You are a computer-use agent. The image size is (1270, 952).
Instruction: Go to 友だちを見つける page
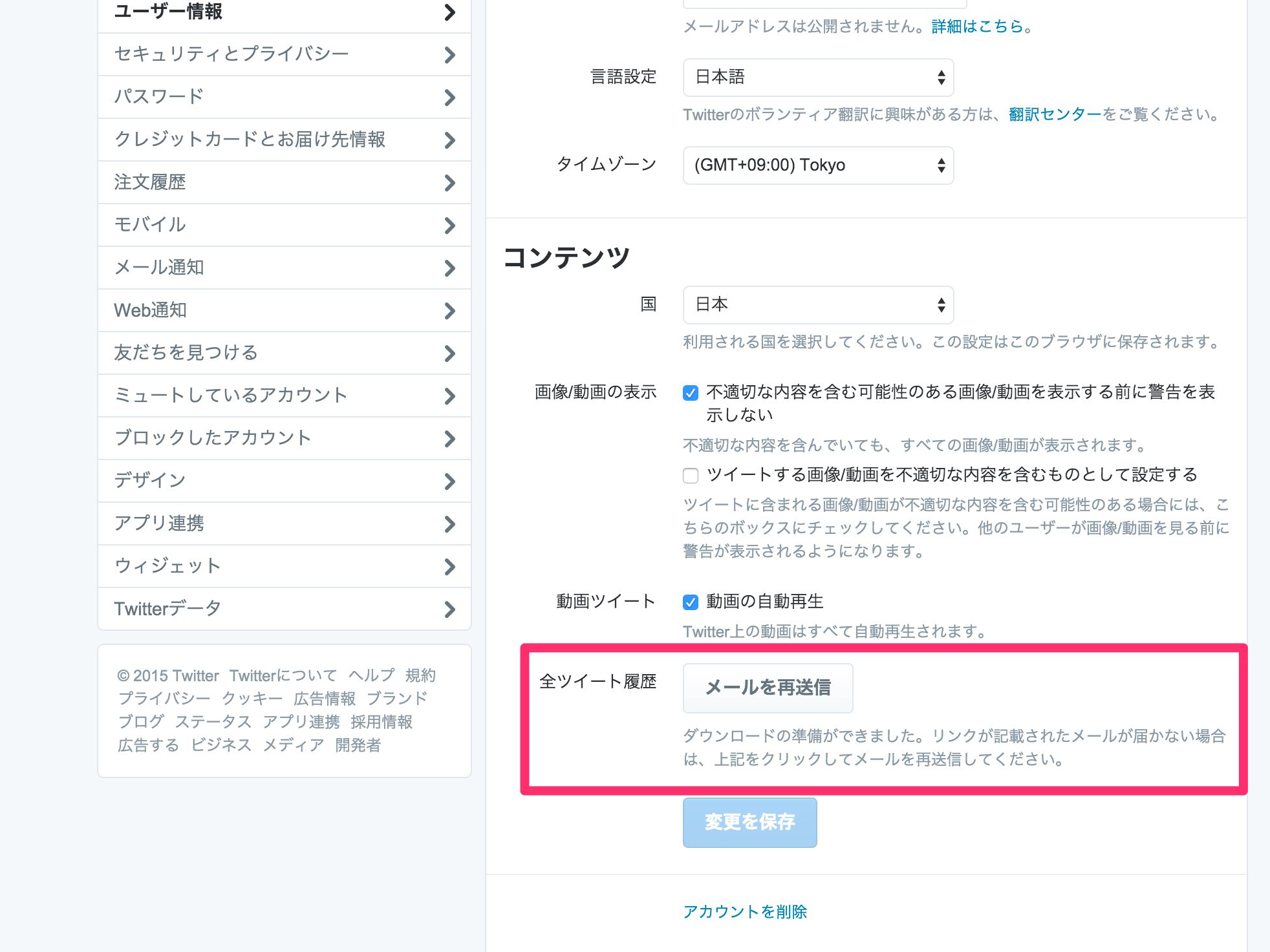[x=285, y=353]
